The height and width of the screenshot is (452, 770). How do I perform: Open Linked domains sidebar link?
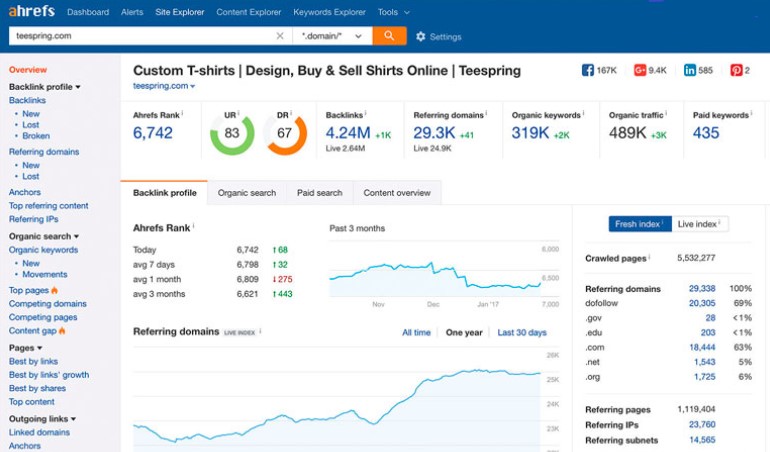[39, 432]
